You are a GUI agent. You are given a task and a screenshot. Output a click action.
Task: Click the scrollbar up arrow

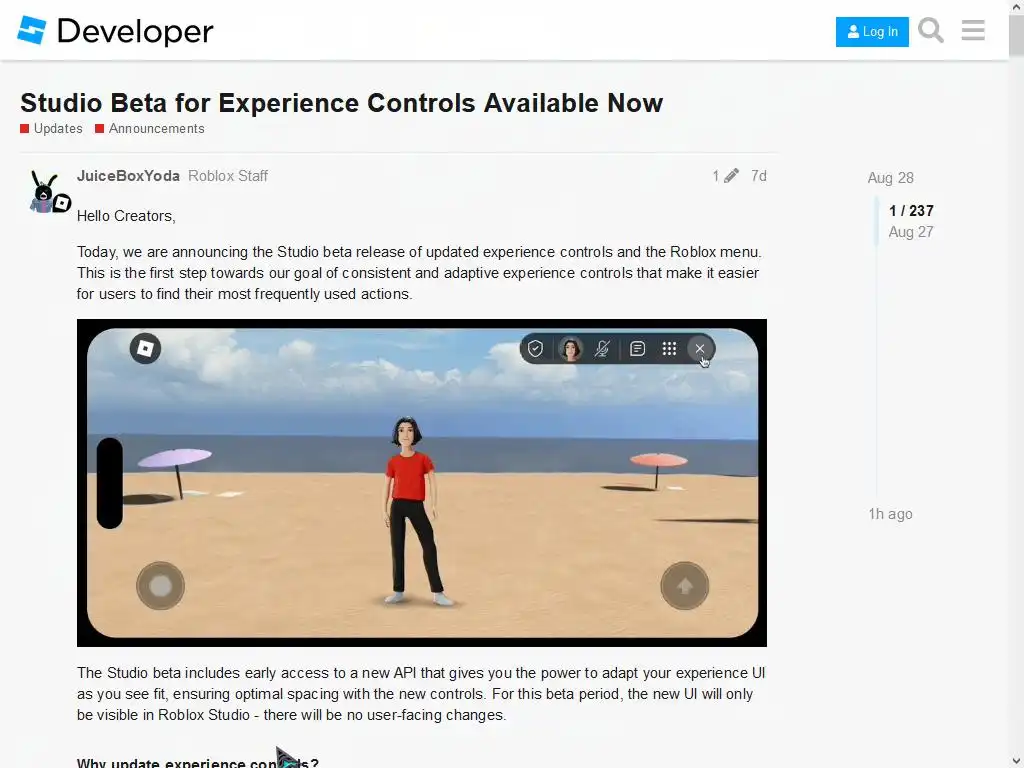pyautogui.click(x=1016, y=6)
